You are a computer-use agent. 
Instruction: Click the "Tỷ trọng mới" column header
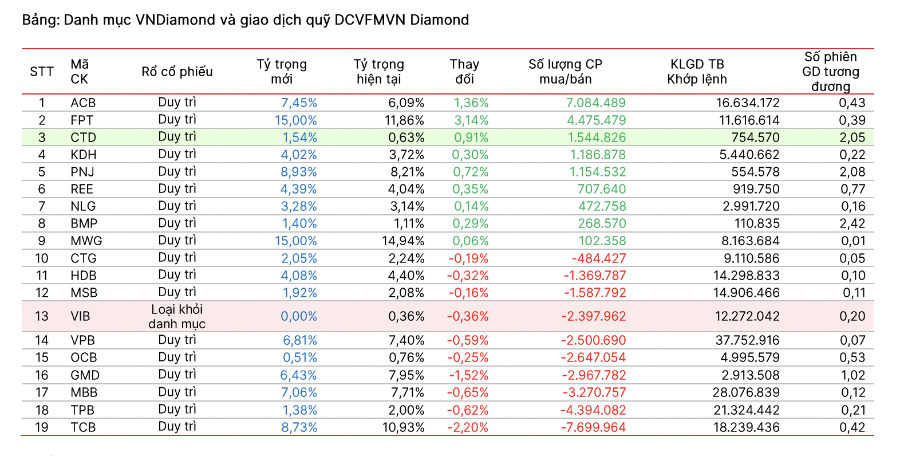(x=281, y=71)
